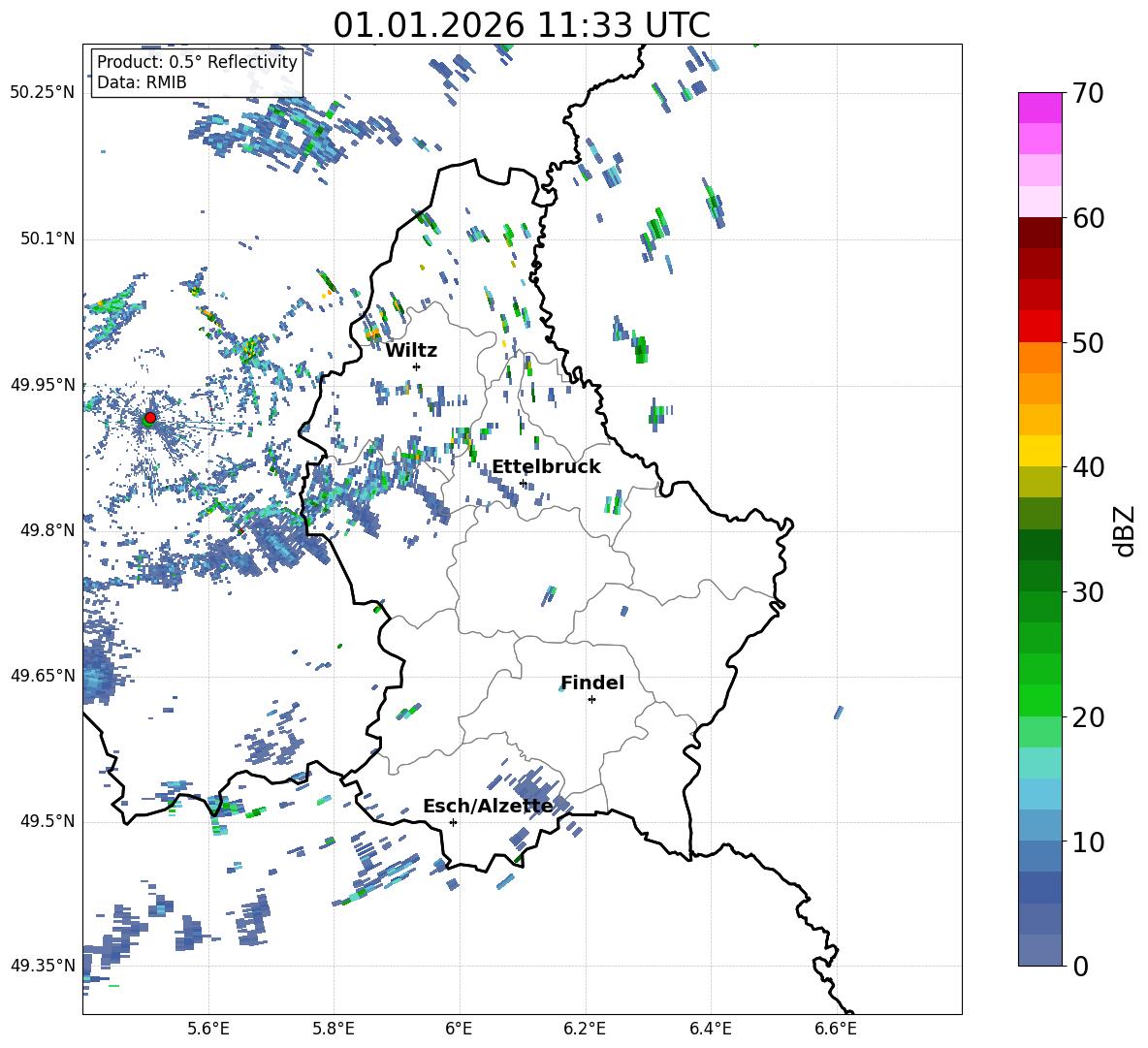Click the Esch/Alzette city label
Screen dimensions: 1148x1048
pyautogui.click(x=488, y=807)
